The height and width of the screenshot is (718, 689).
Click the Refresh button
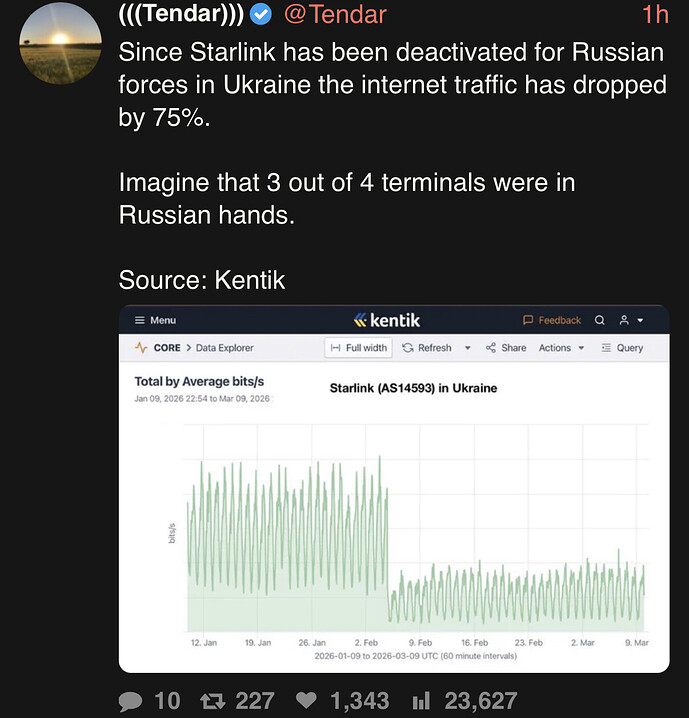coord(427,348)
